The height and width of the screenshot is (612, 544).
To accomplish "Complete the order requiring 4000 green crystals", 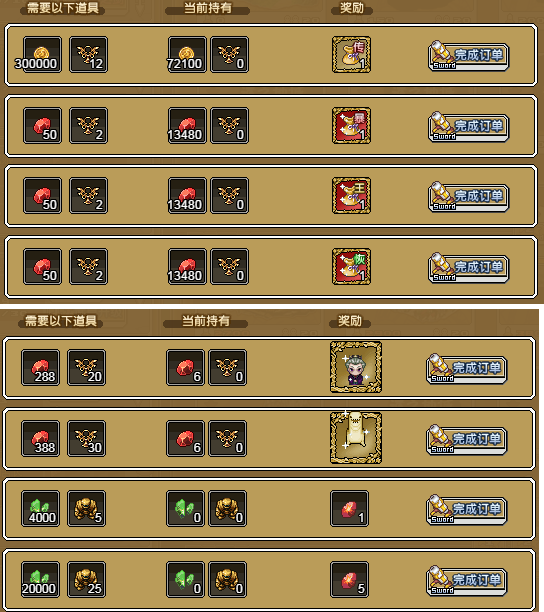I will click(467, 510).
